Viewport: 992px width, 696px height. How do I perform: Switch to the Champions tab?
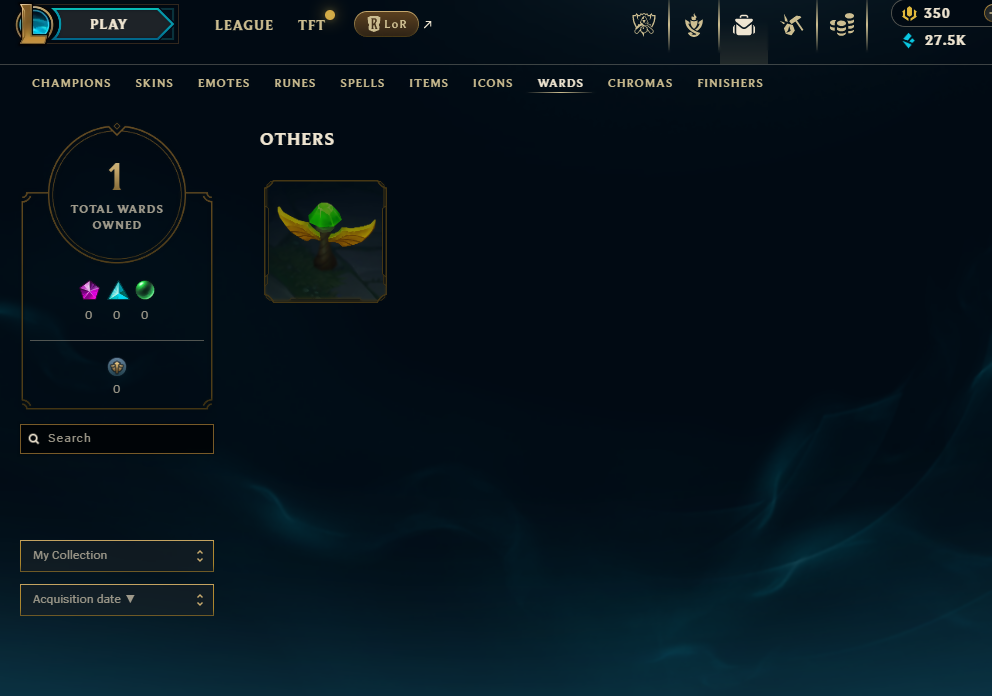[71, 83]
